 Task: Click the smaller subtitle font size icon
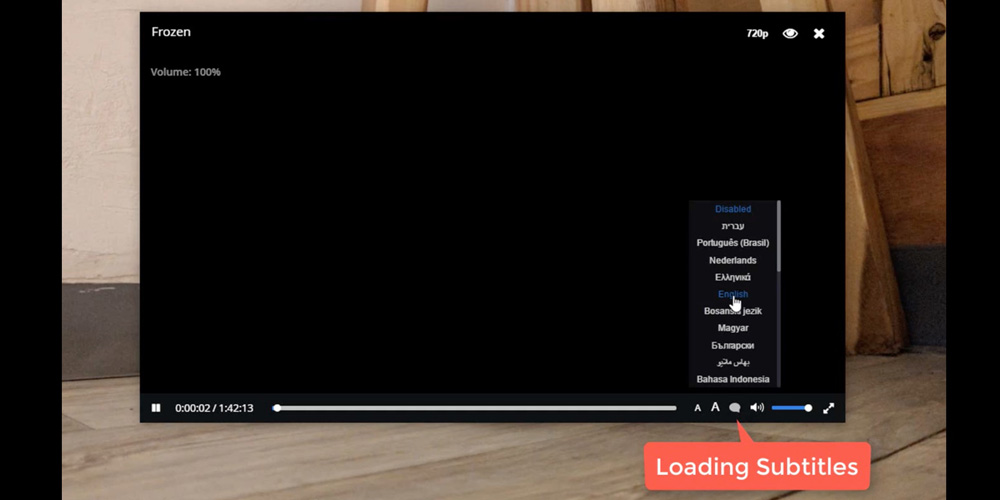click(x=698, y=408)
